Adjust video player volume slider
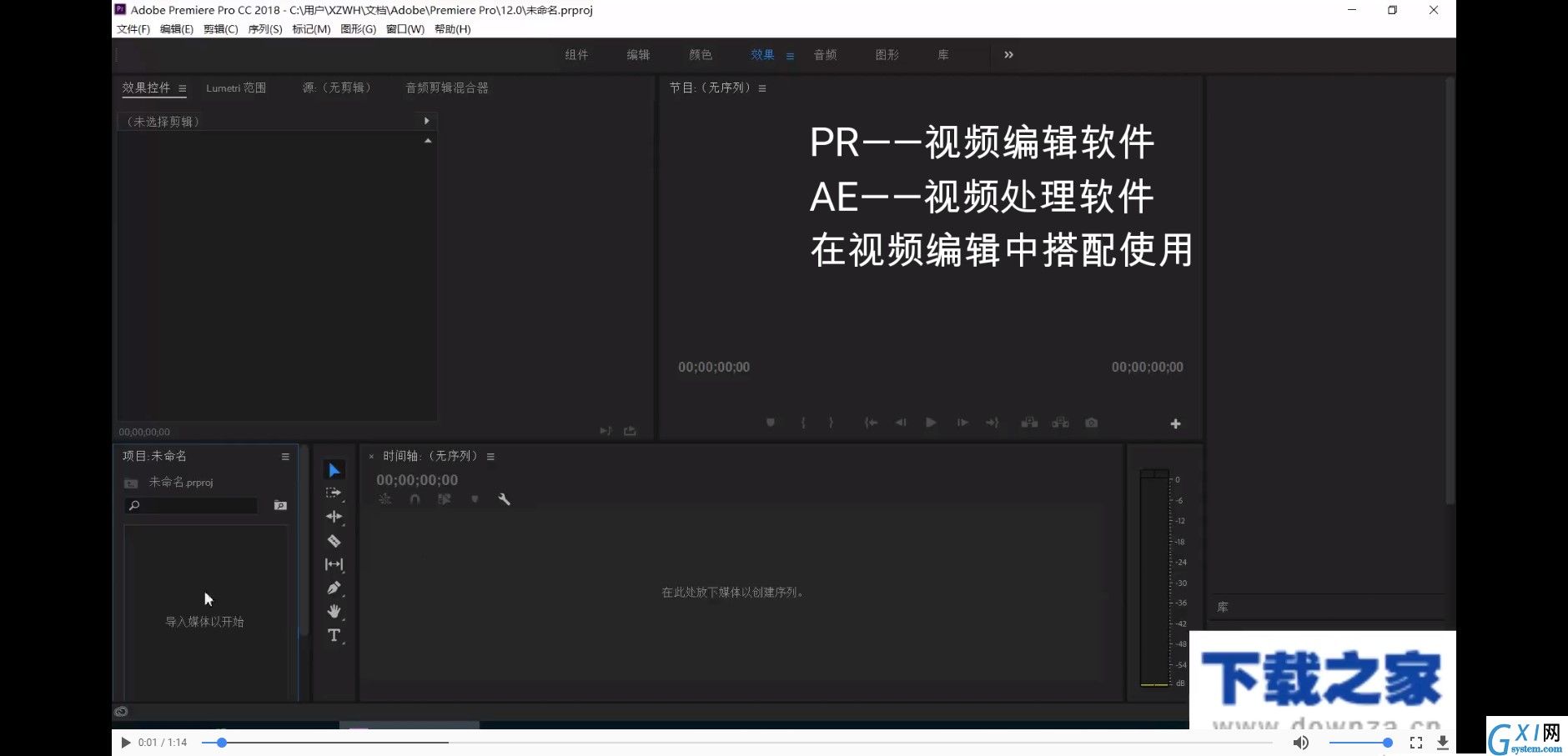The height and width of the screenshot is (756, 1568). coord(1360,742)
